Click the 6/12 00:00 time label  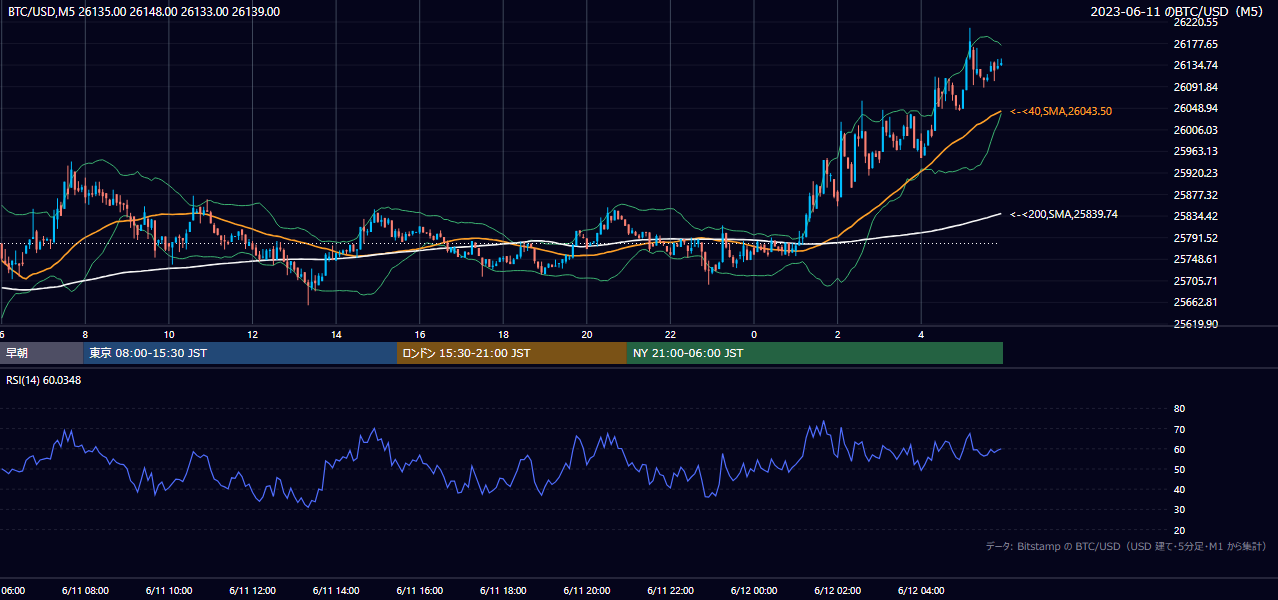[753, 590]
